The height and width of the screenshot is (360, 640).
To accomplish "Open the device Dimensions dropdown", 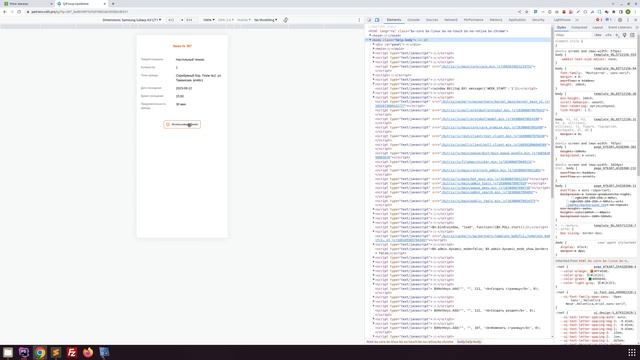I will (x=131, y=20).
